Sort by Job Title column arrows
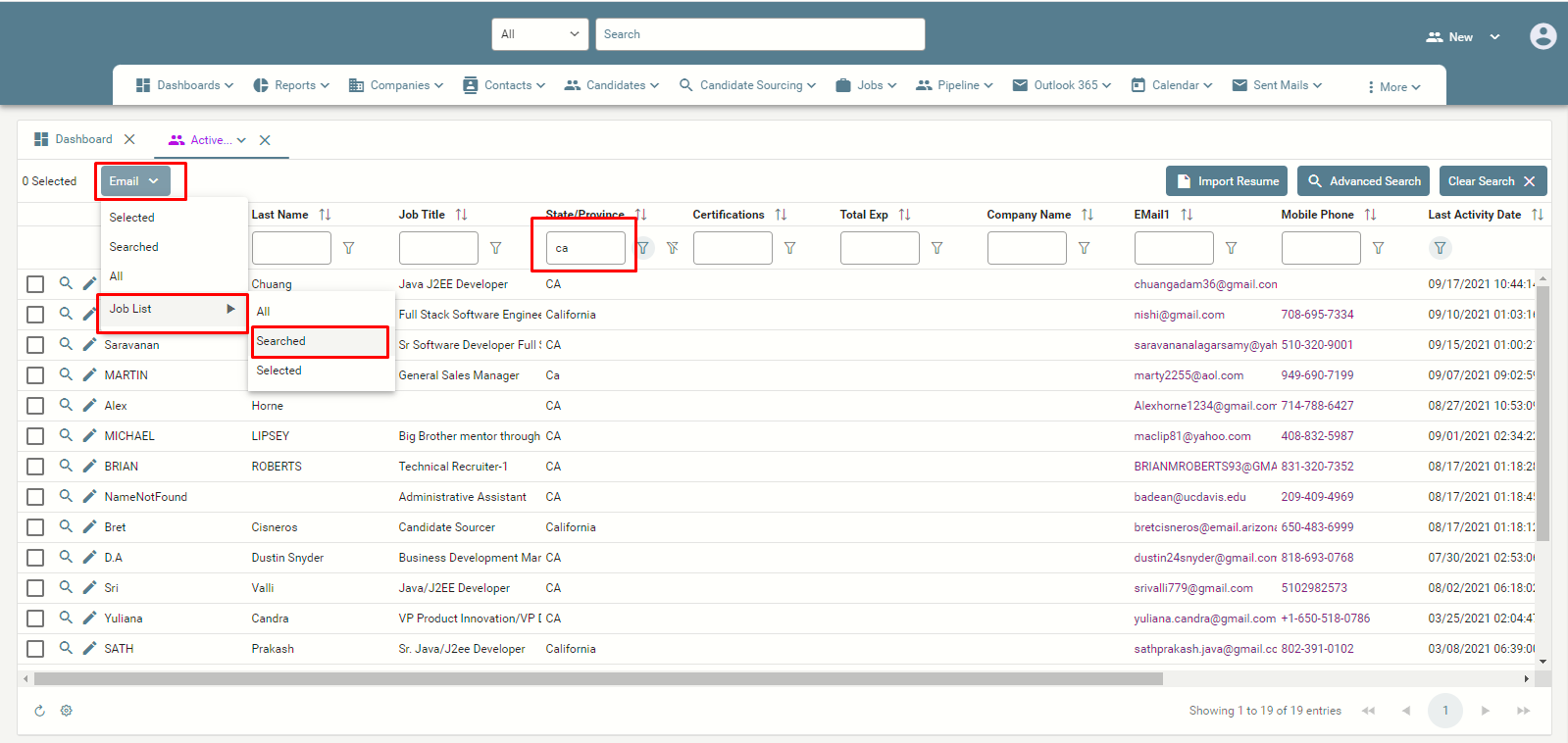 click(x=461, y=215)
